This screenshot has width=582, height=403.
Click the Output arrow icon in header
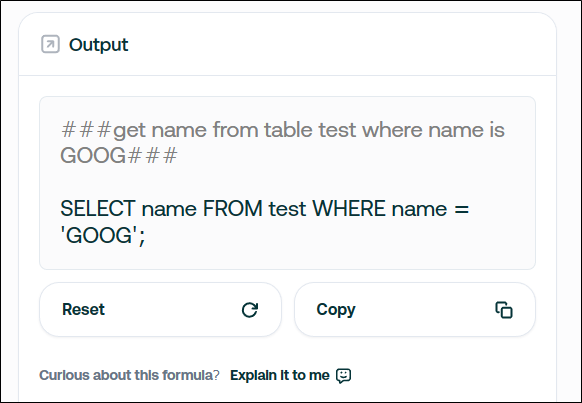[50, 45]
